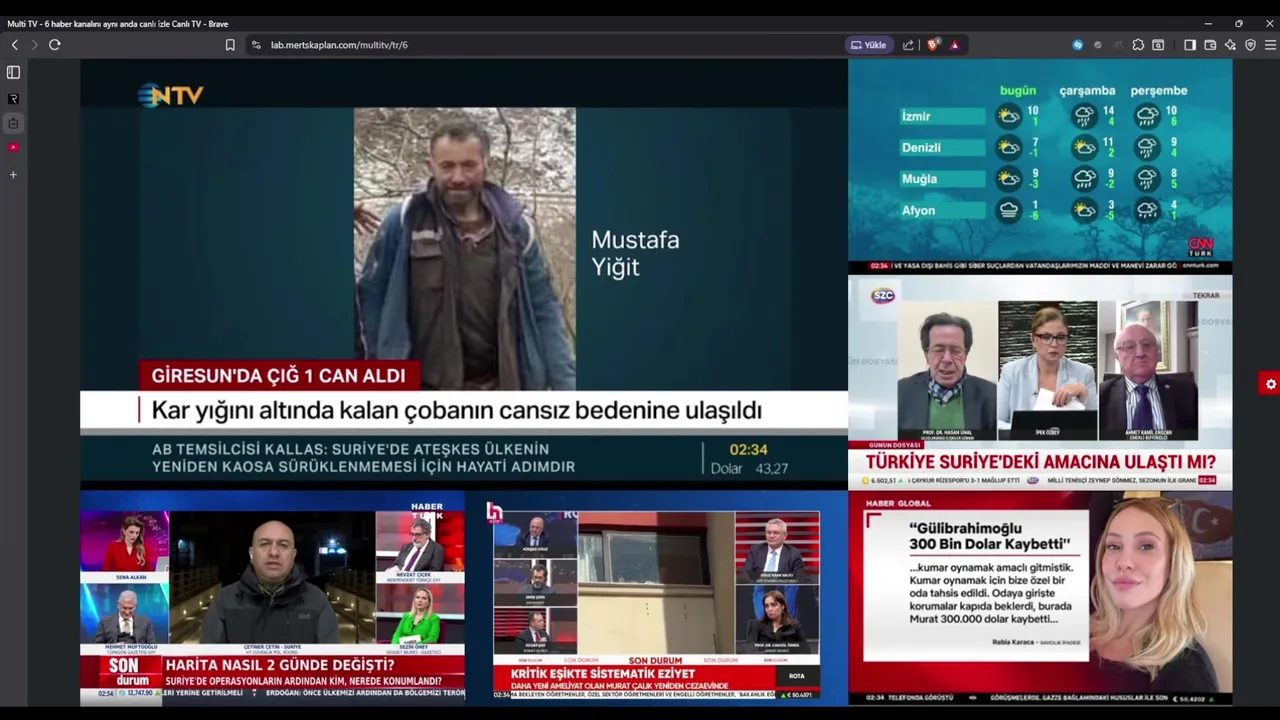Click the Haber Global stream tile

click(1040, 598)
